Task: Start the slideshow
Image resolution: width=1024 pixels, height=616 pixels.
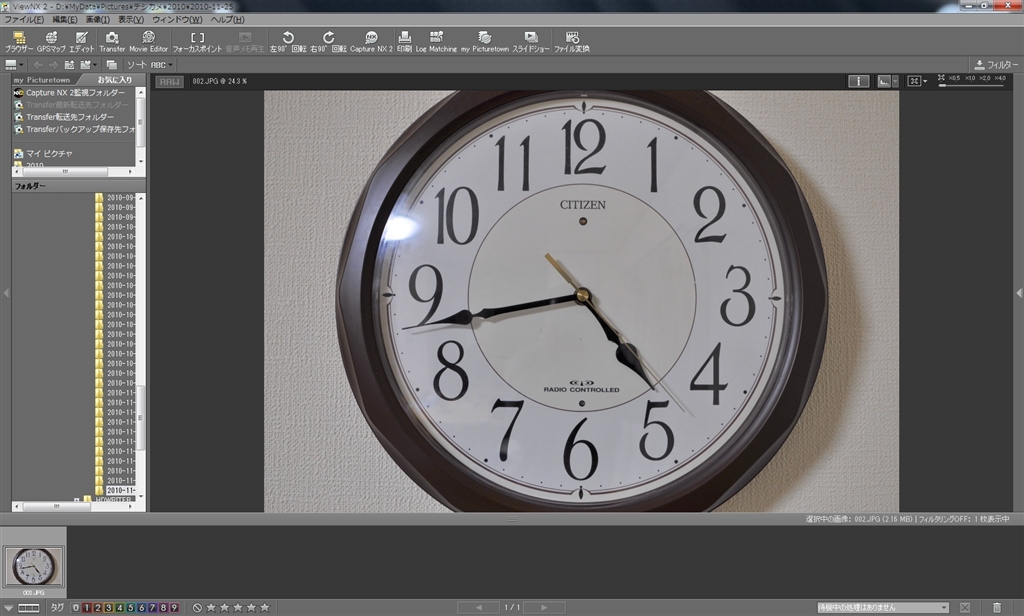Action: pyautogui.click(x=531, y=41)
